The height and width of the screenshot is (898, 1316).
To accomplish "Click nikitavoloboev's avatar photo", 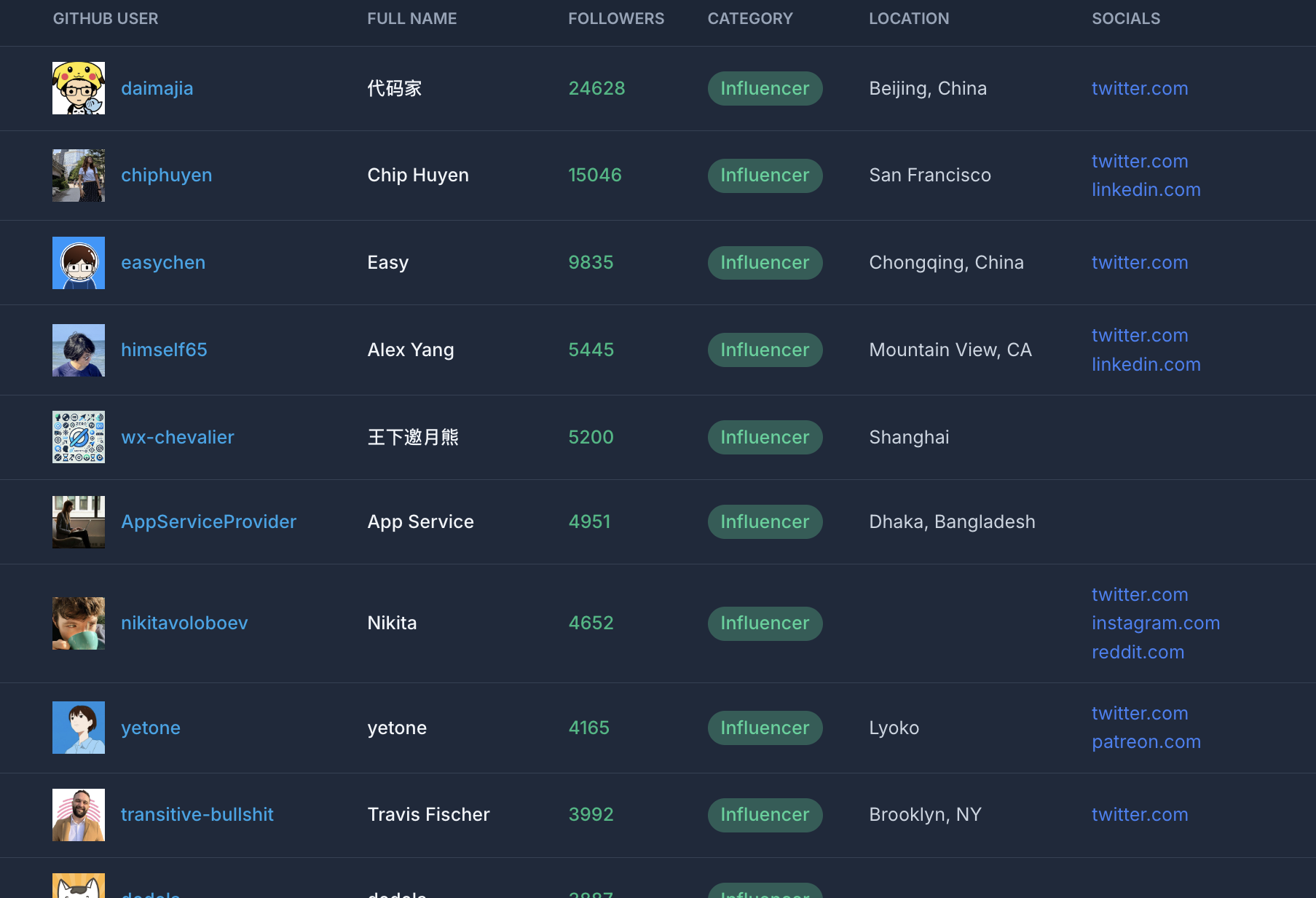I will click(x=79, y=623).
